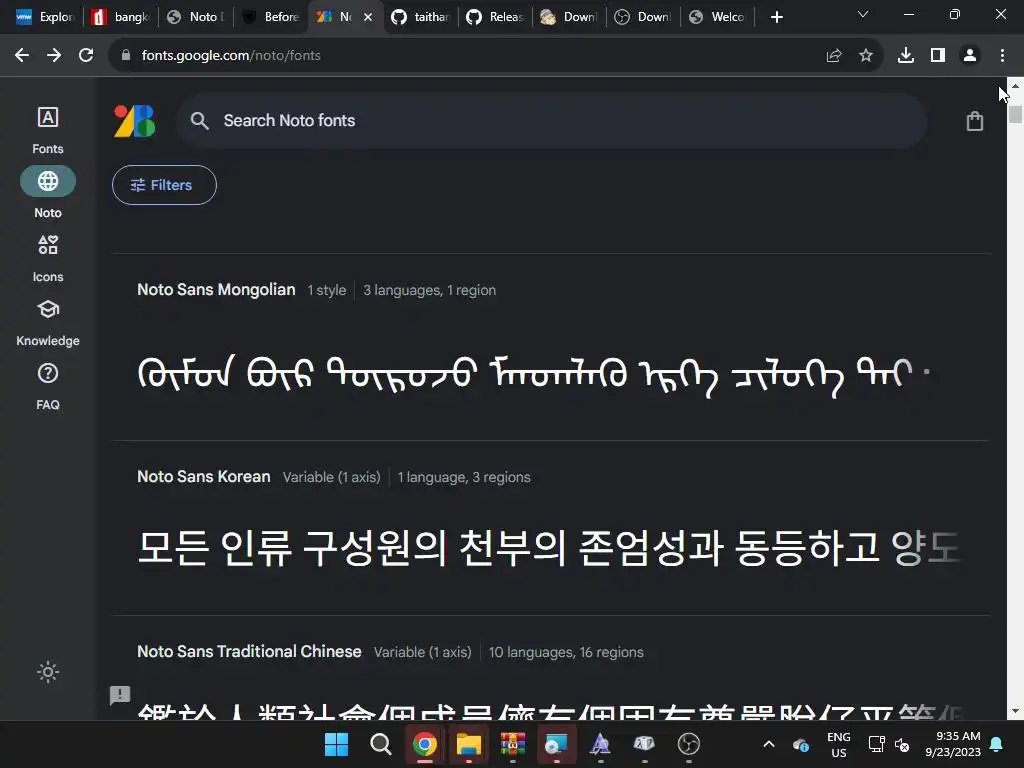The height and width of the screenshot is (768, 1024).
Task: Open File Explorer from taskbar
Action: coord(468,744)
